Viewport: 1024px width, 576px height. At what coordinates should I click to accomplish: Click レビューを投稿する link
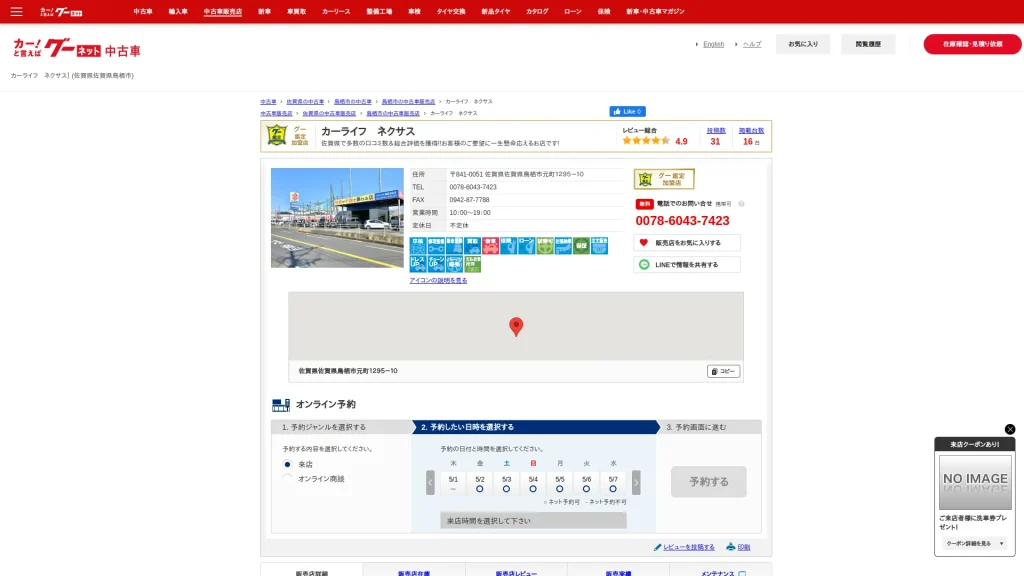coord(688,547)
